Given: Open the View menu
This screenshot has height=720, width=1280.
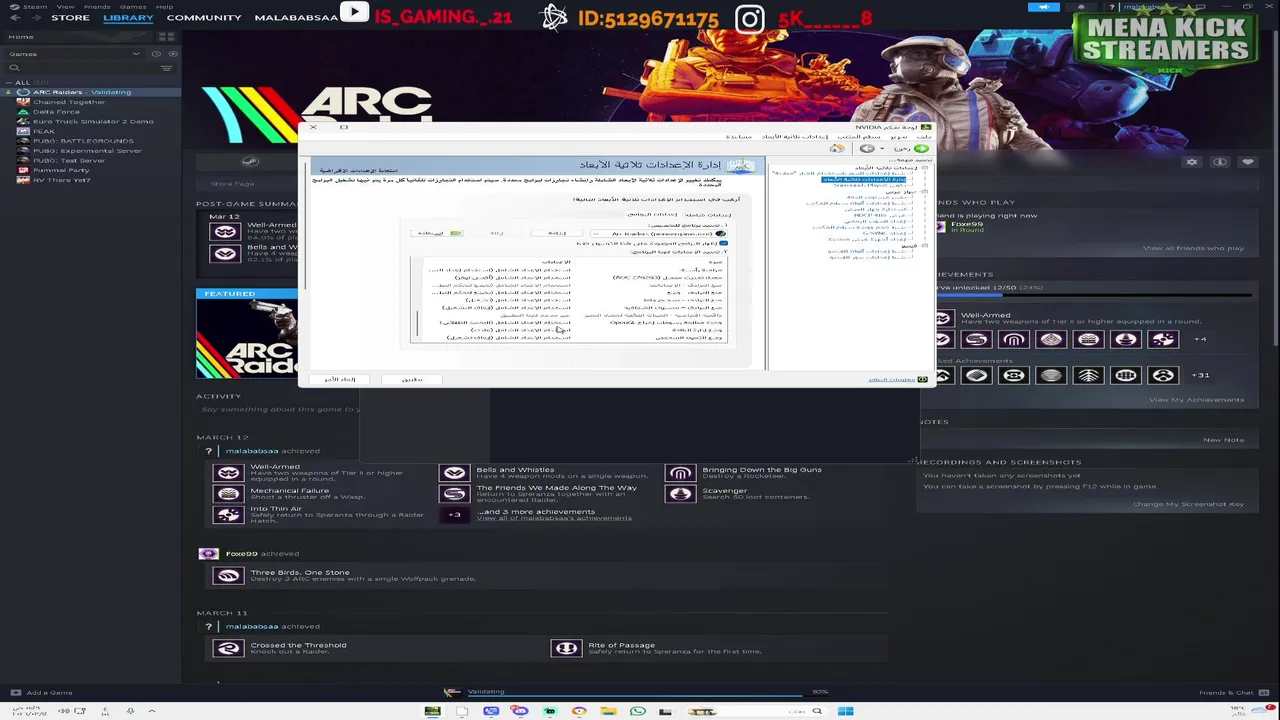Looking at the screenshot, I should coord(65,6).
